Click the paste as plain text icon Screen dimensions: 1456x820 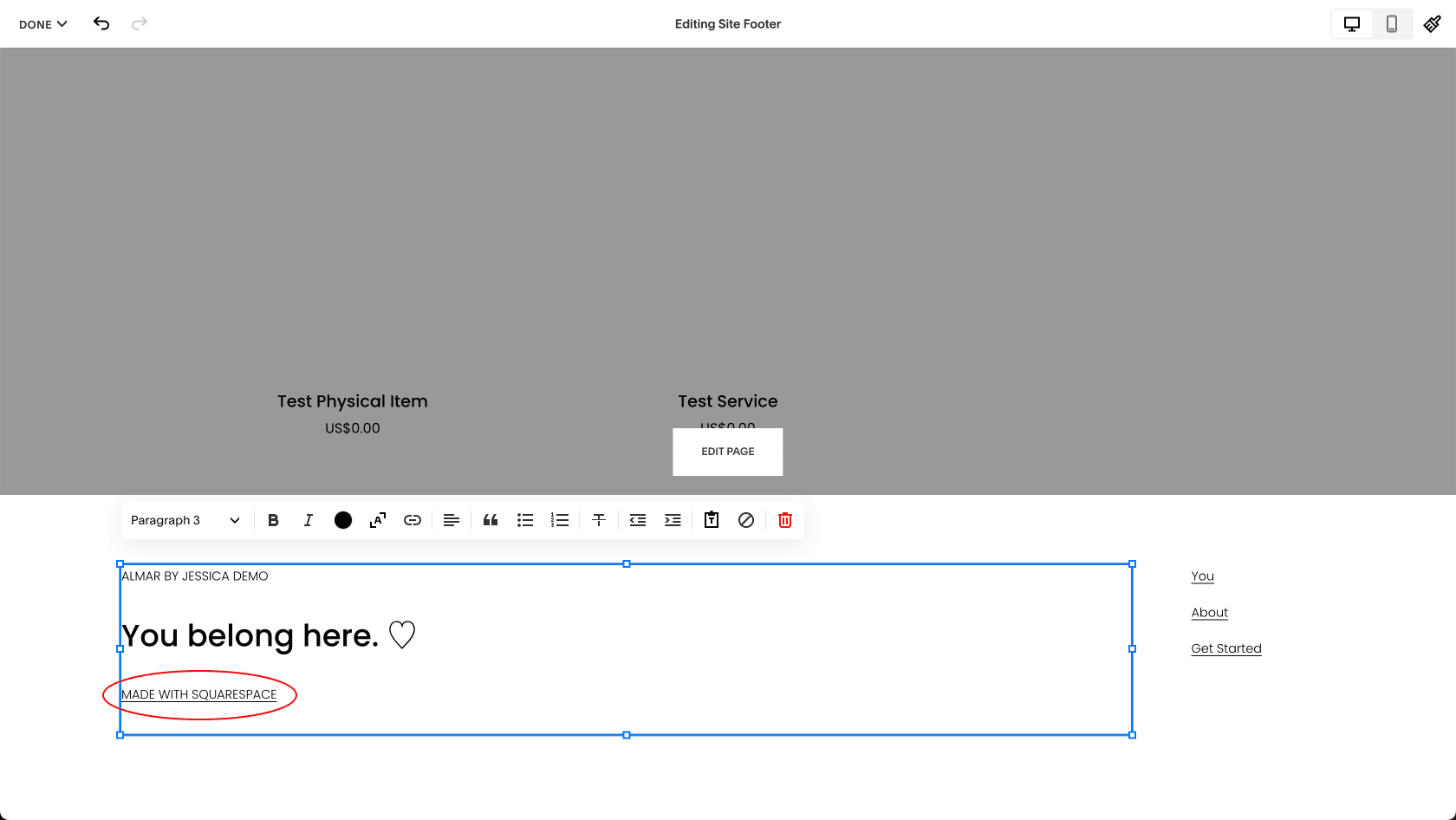click(x=712, y=520)
